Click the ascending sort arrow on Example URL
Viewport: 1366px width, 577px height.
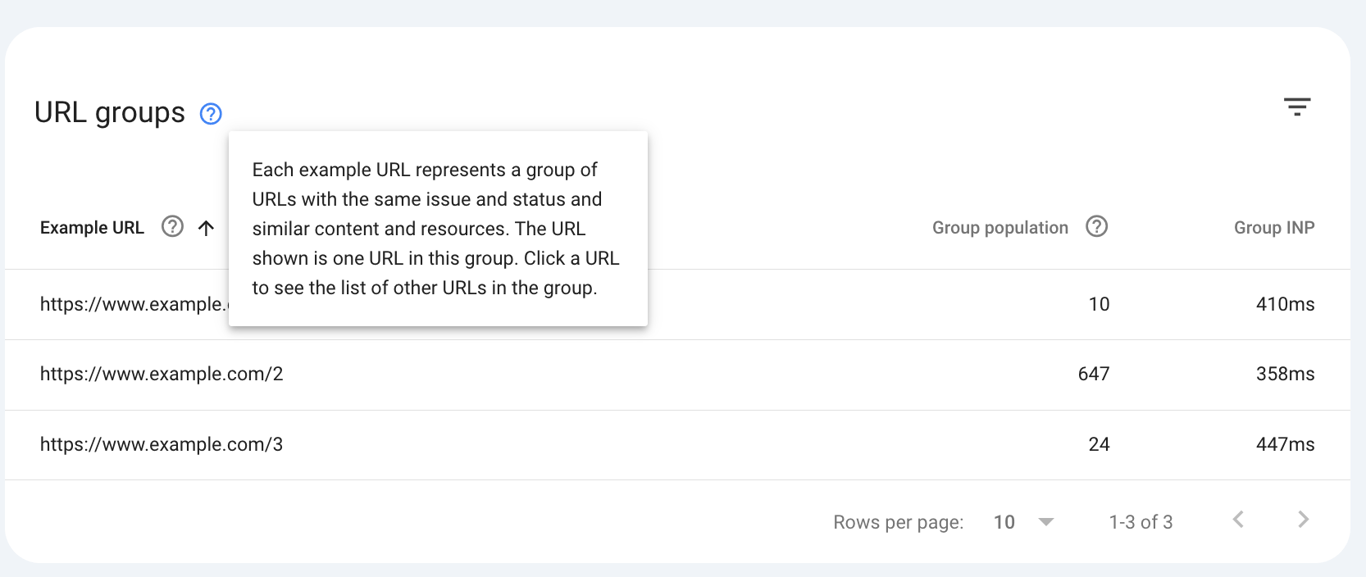pos(206,227)
